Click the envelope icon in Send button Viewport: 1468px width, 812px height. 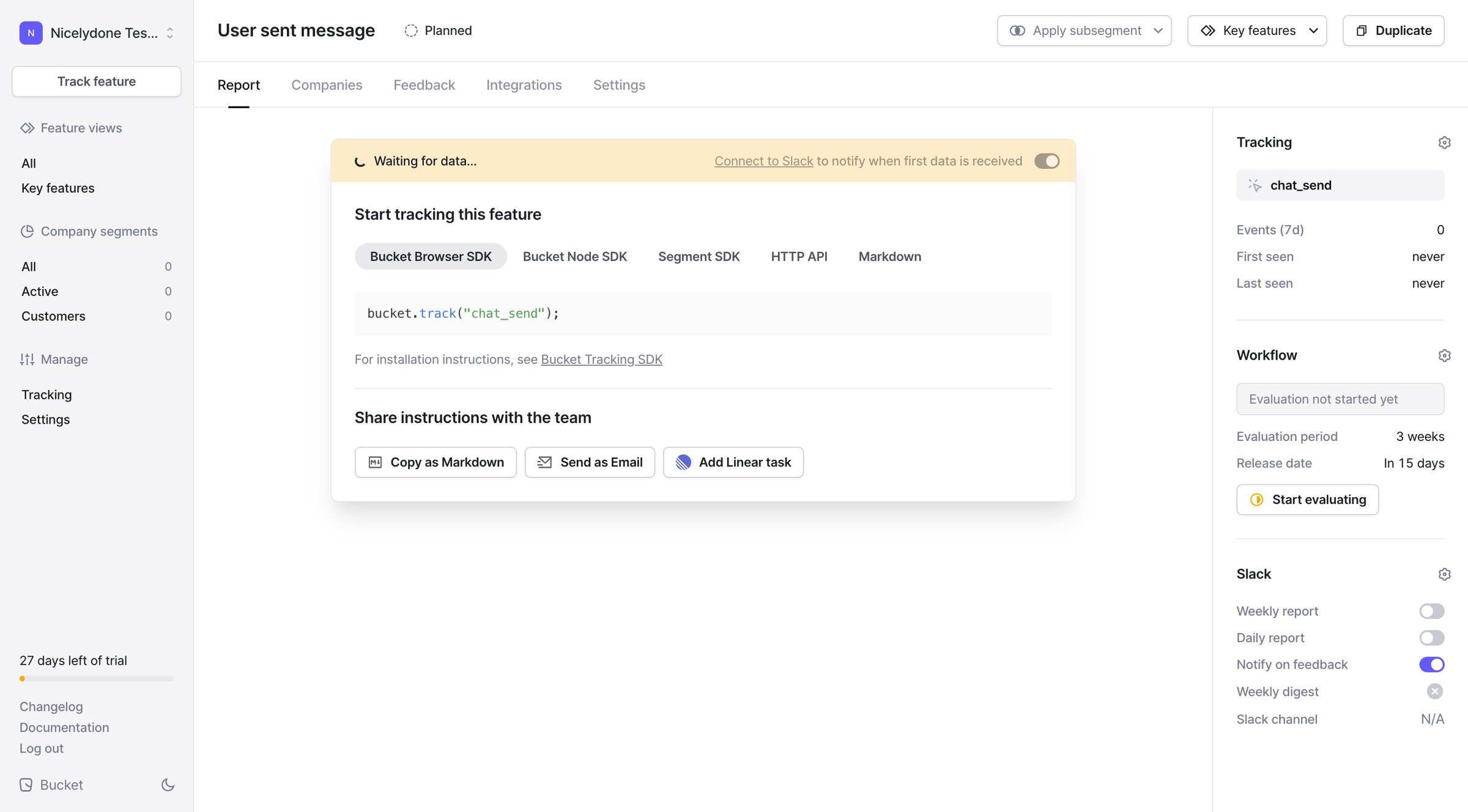click(545, 462)
